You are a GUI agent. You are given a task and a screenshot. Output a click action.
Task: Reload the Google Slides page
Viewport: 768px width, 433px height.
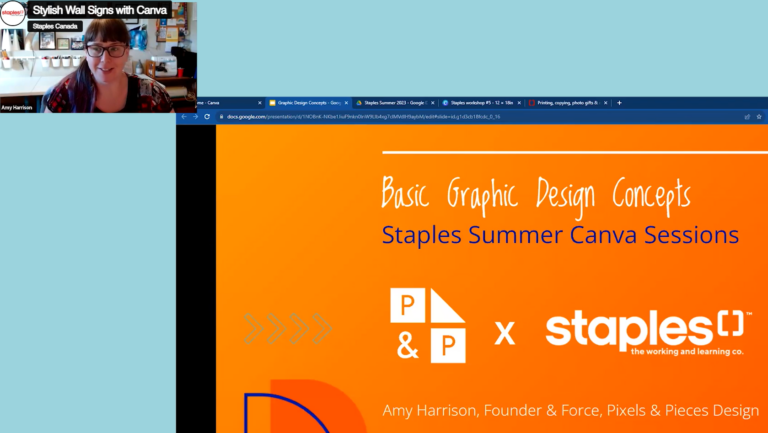pyautogui.click(x=207, y=116)
